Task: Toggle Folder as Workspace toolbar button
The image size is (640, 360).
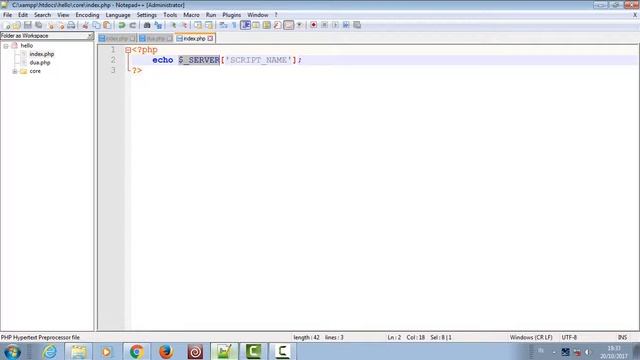Action: click(289, 25)
